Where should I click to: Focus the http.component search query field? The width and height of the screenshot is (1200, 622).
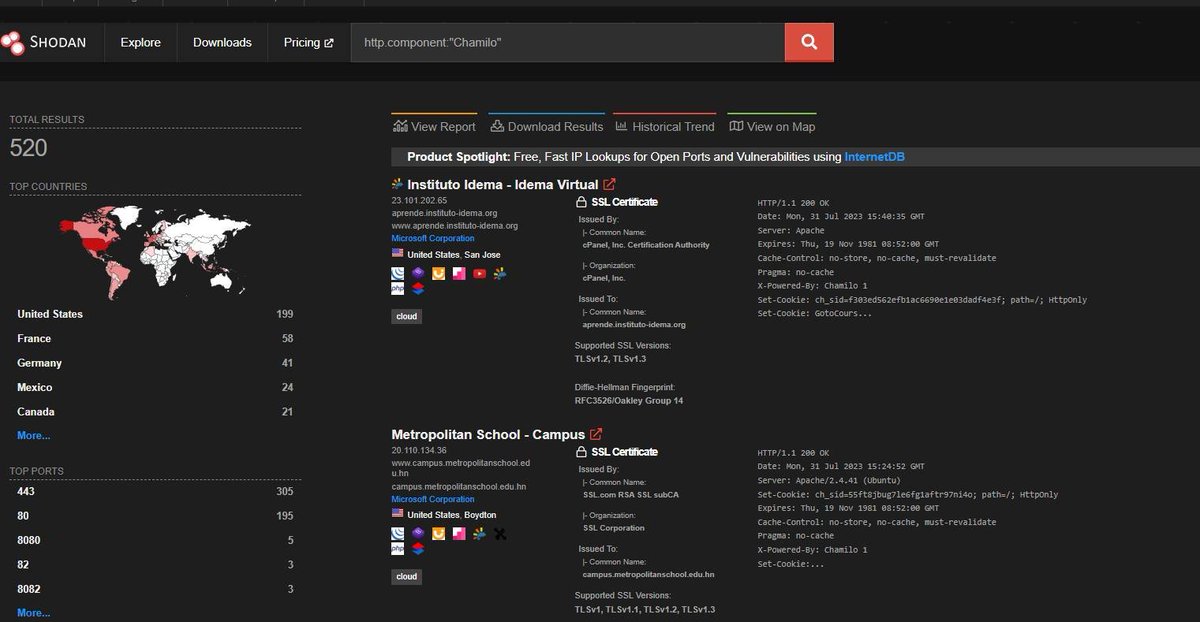[567, 43]
